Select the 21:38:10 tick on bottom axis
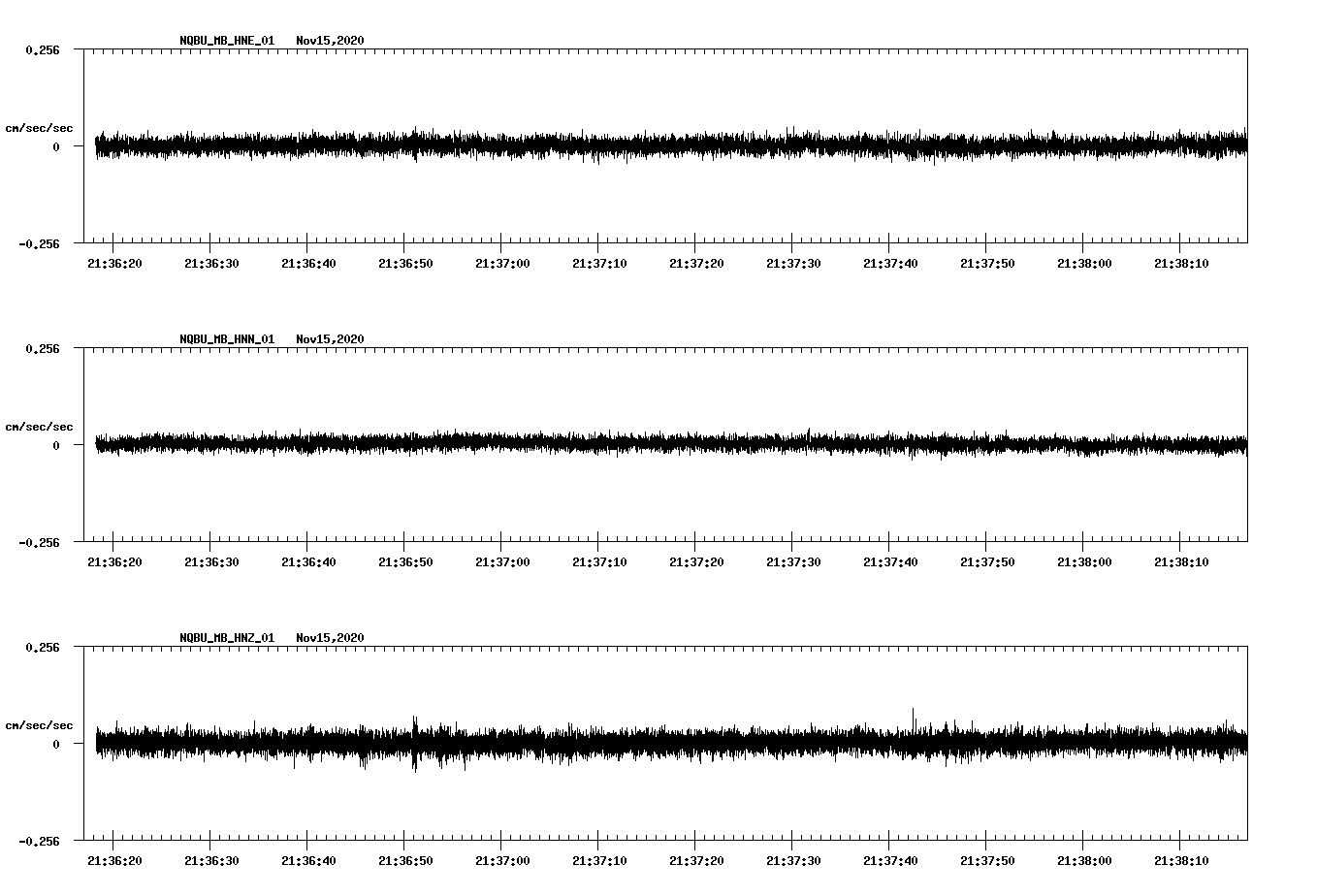1317x896 pixels. point(1179,858)
